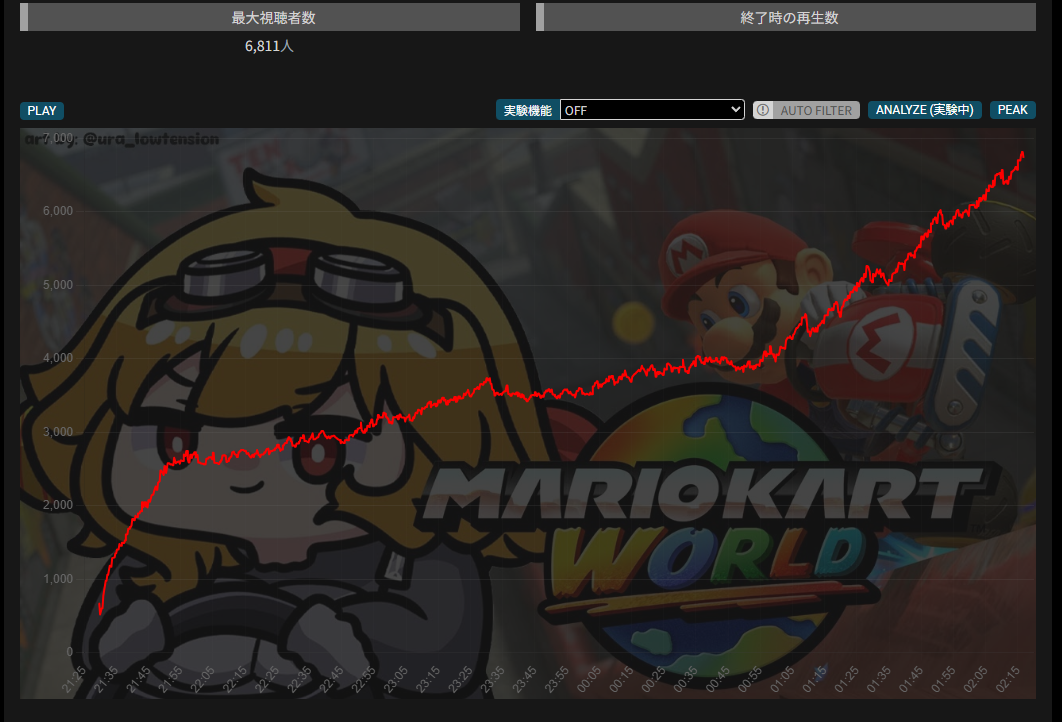Click the 21:35 time axis label
Screen dimensions: 1062x722
coord(106,679)
